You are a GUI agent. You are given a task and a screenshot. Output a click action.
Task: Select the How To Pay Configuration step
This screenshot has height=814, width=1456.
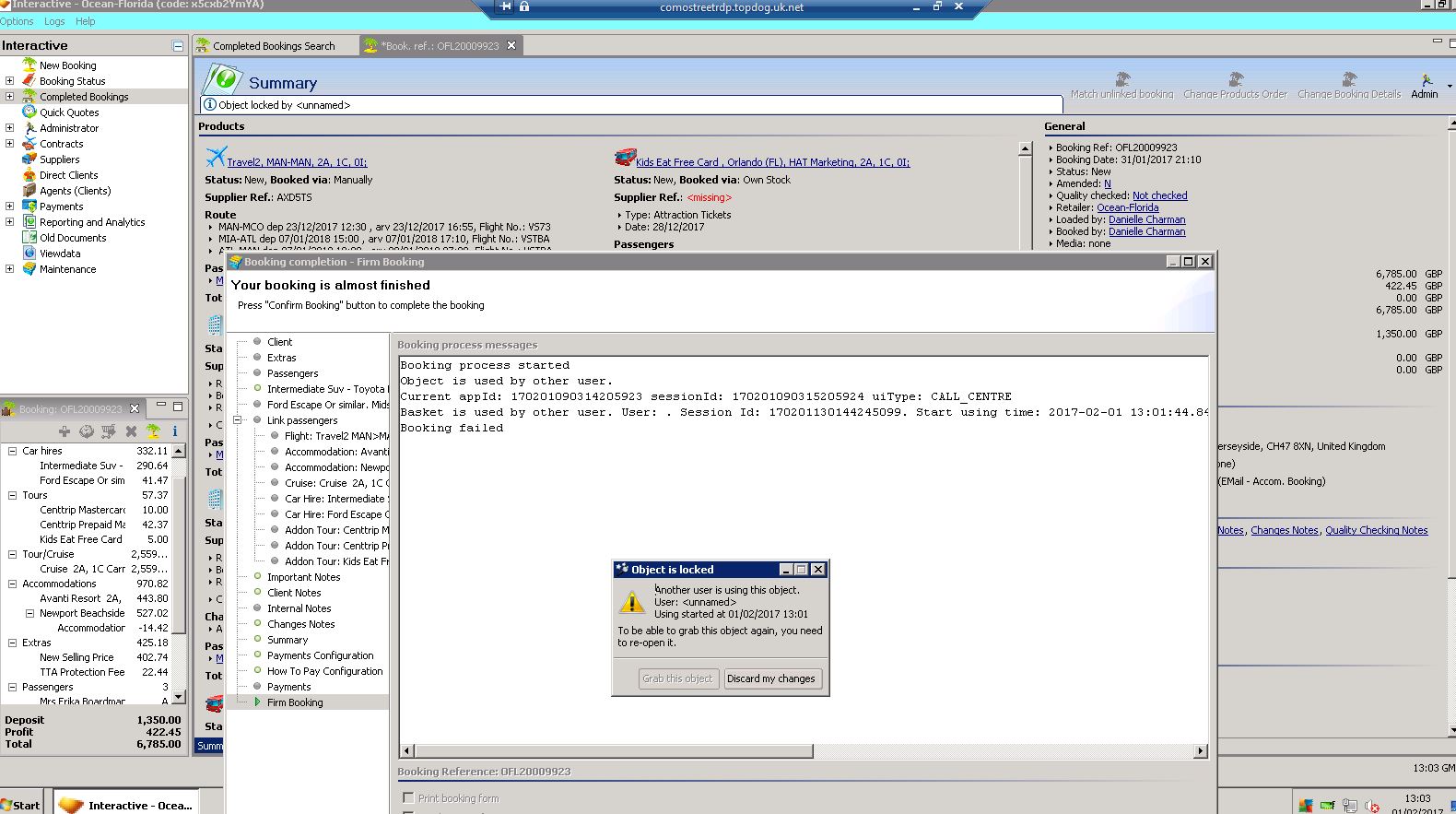click(325, 671)
